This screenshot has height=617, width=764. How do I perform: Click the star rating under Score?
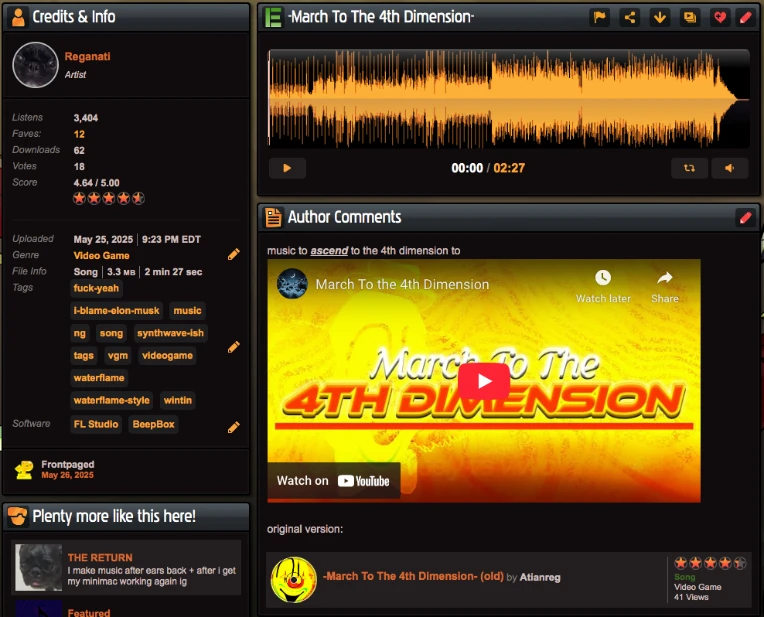[109, 198]
